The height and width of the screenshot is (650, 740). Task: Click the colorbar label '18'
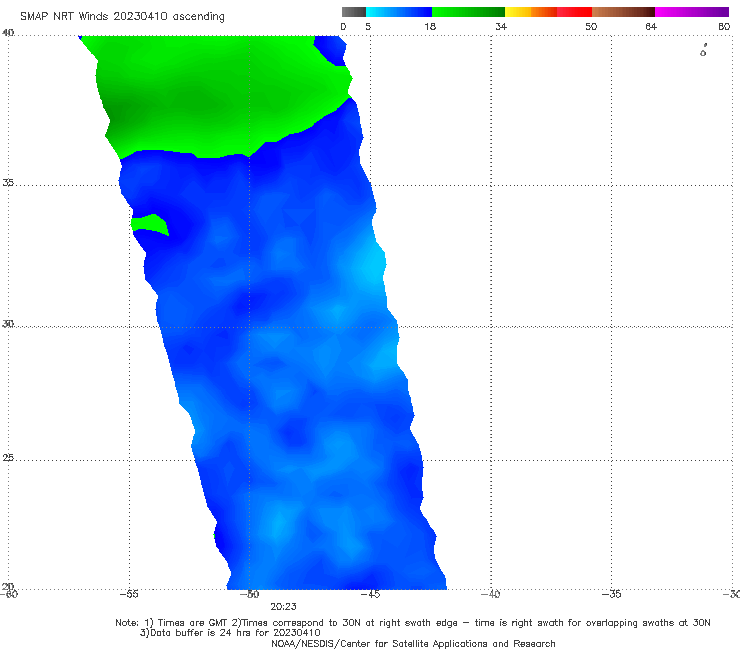coord(430,26)
